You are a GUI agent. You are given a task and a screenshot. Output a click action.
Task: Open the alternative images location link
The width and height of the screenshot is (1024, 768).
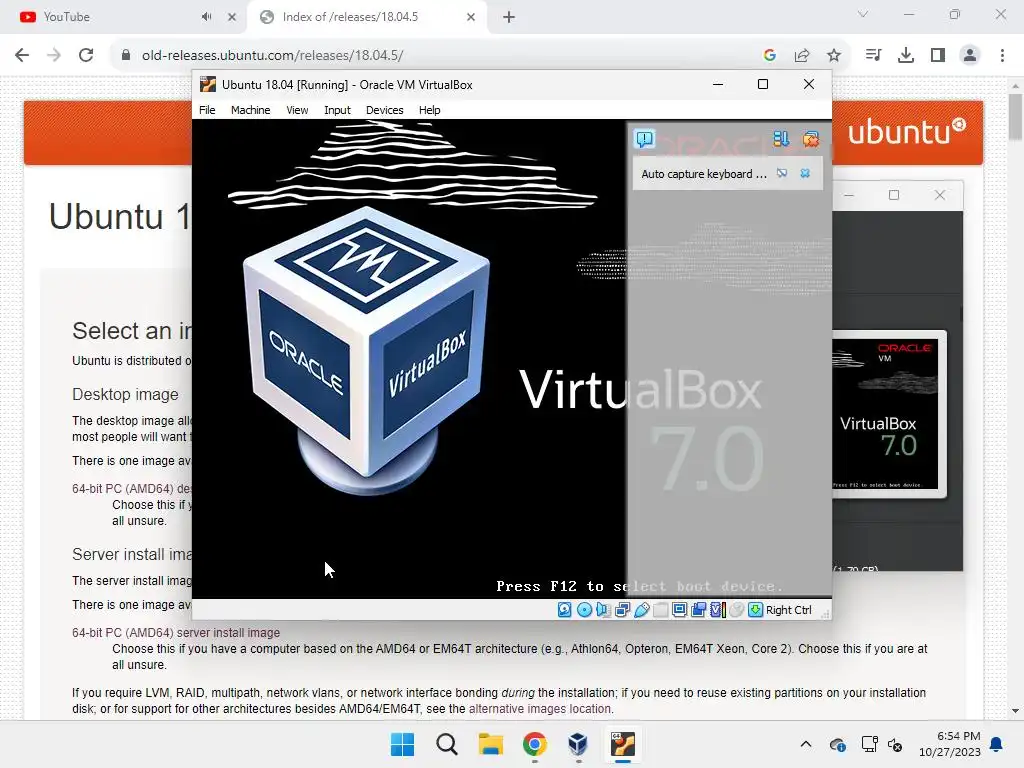click(x=540, y=709)
